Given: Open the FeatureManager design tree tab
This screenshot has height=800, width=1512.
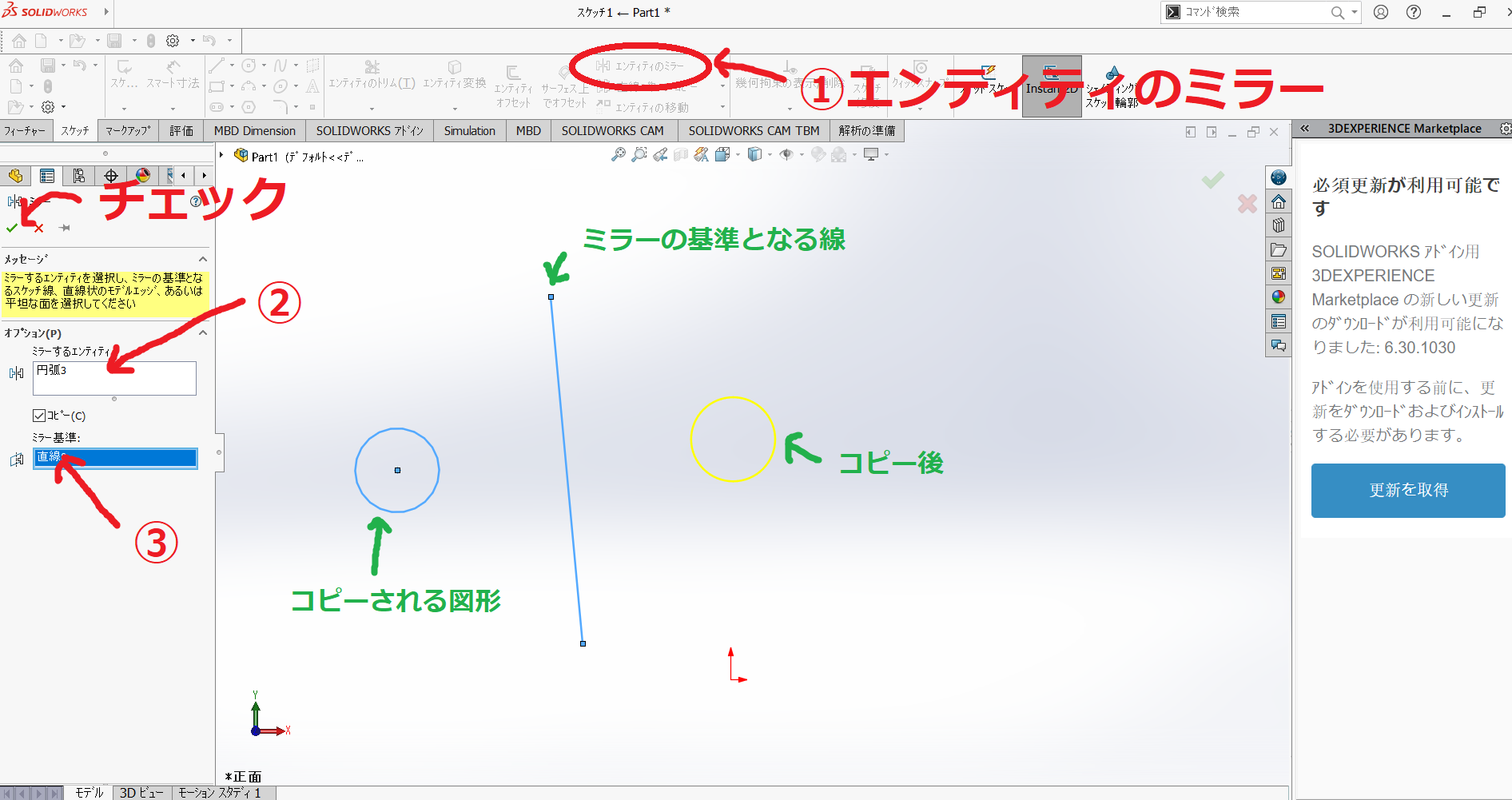Looking at the screenshot, I should coord(15,176).
